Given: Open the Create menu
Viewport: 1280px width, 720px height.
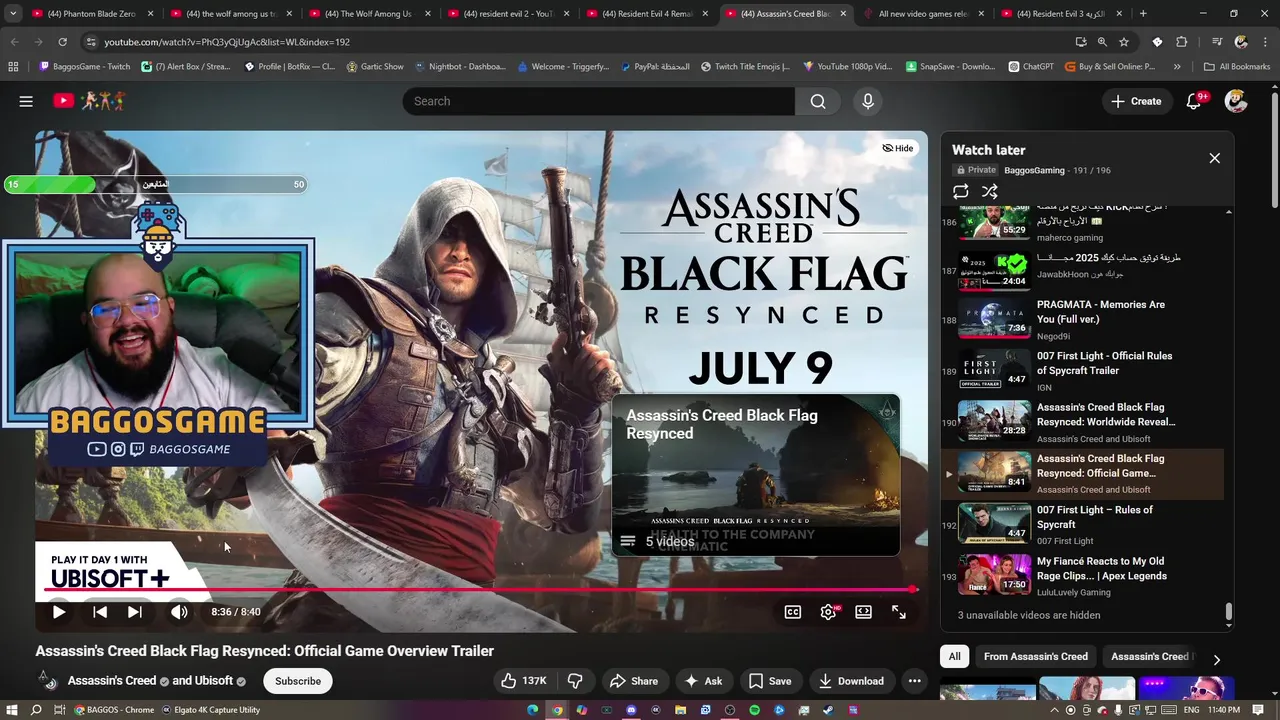Looking at the screenshot, I should pos(1136,101).
